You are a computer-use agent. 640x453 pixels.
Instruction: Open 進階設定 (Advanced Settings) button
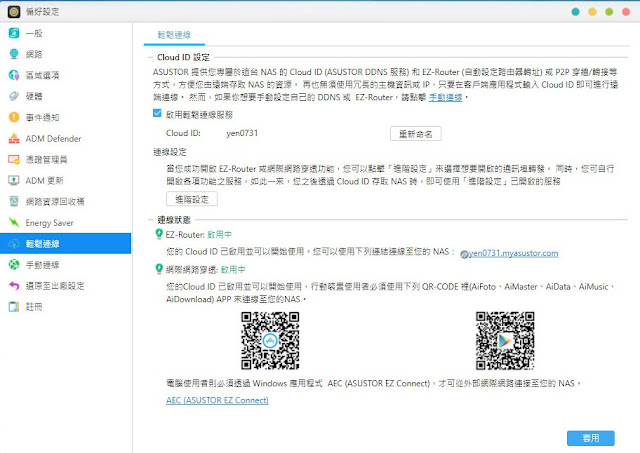[x=191, y=199]
